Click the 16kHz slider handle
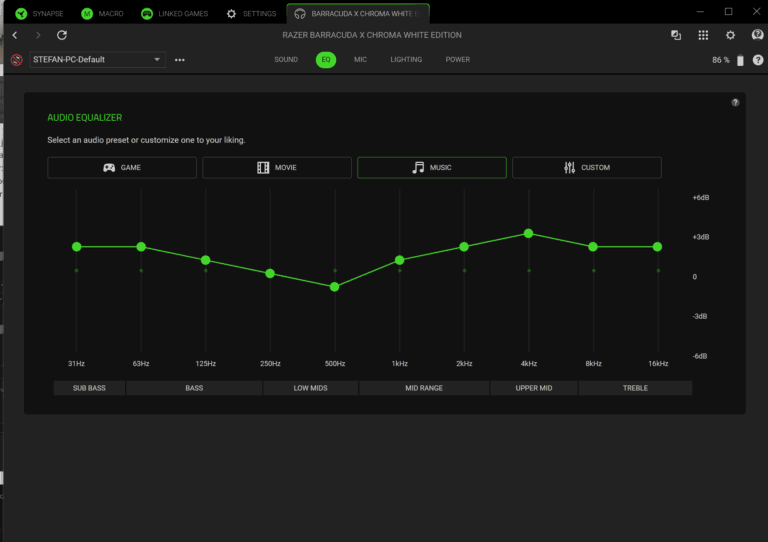This screenshot has height=542, width=768. coord(657,247)
